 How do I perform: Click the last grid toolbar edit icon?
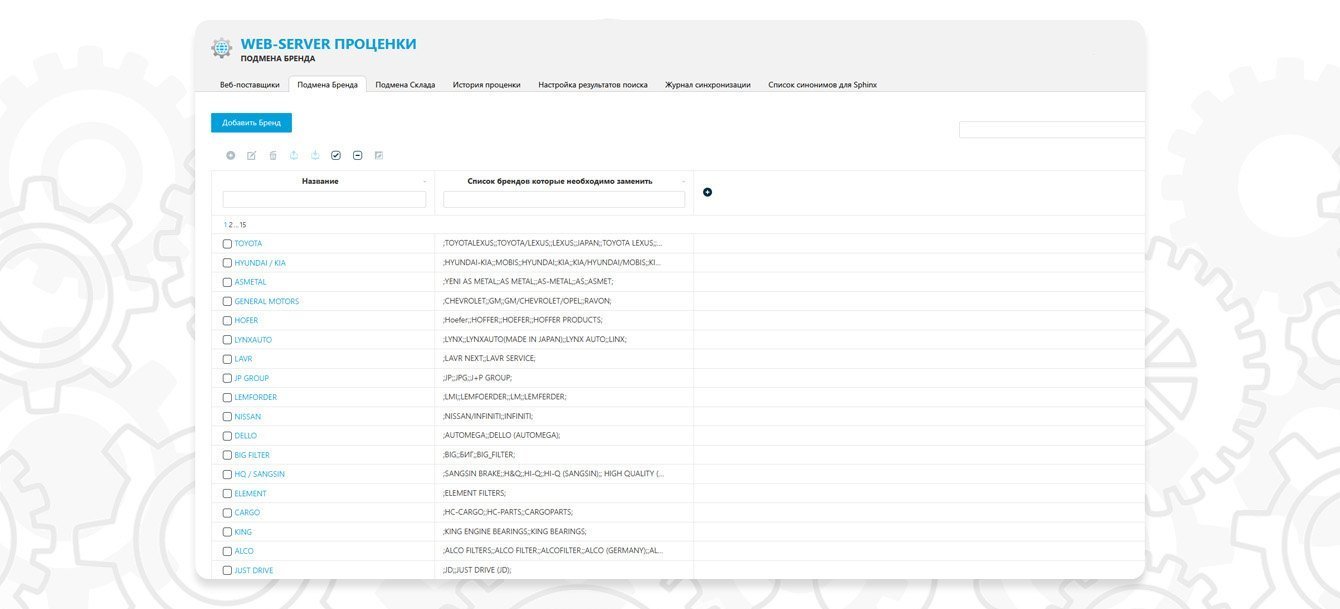(x=379, y=155)
